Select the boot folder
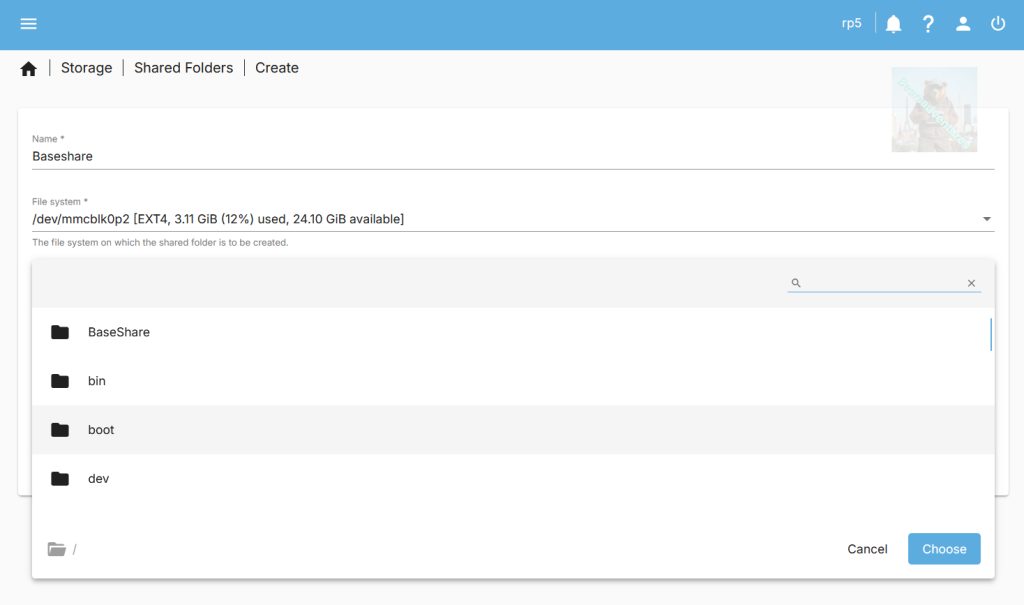This screenshot has height=605, width=1024. point(101,430)
